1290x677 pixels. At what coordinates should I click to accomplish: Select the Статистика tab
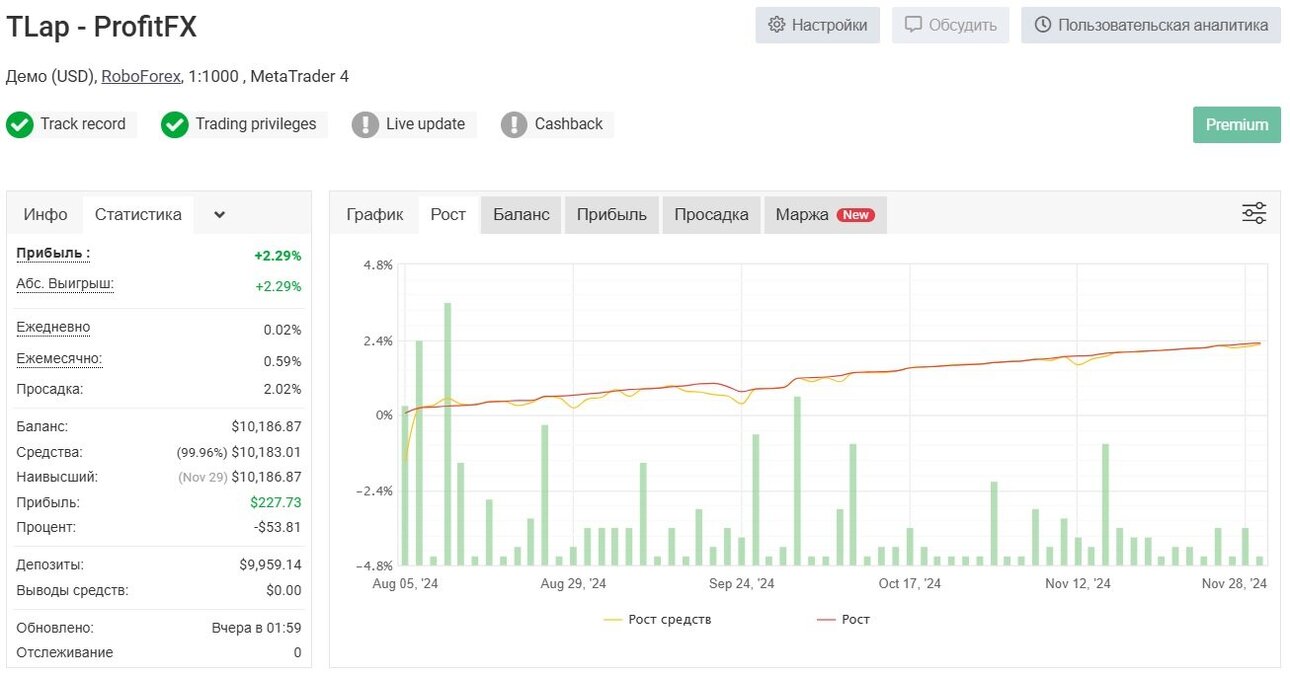[138, 214]
